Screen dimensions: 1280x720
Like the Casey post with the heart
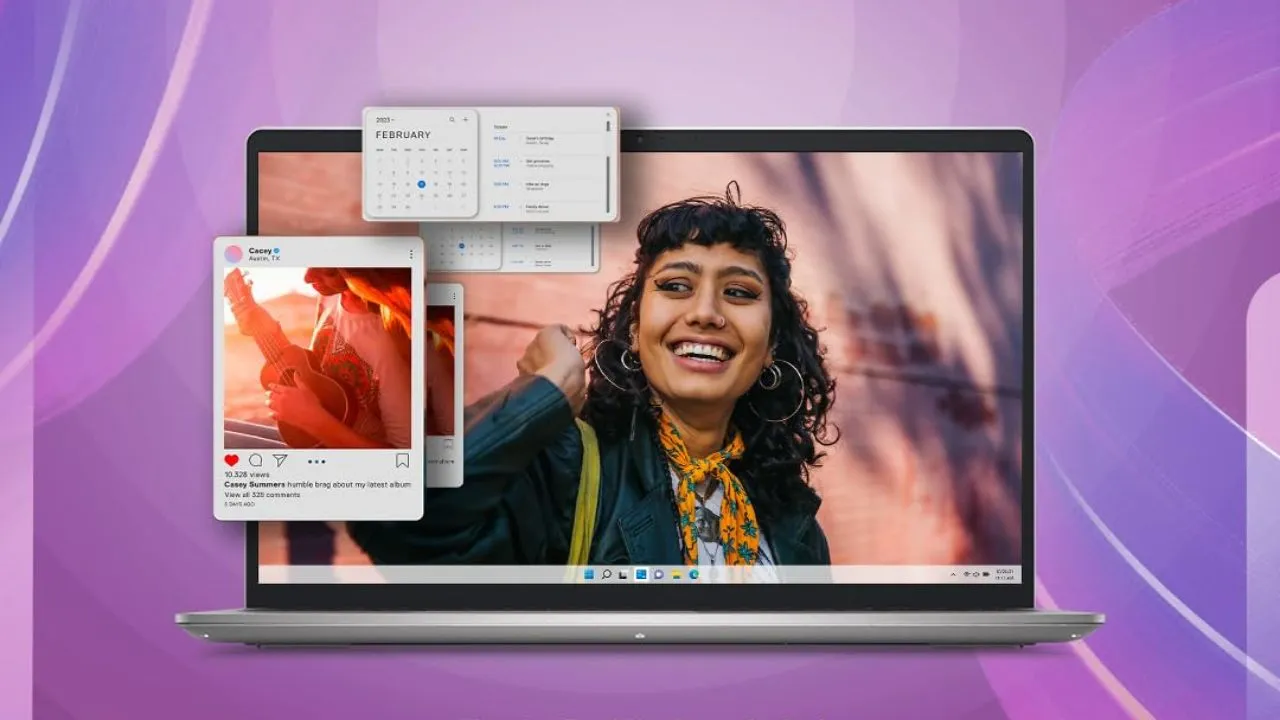coord(232,461)
